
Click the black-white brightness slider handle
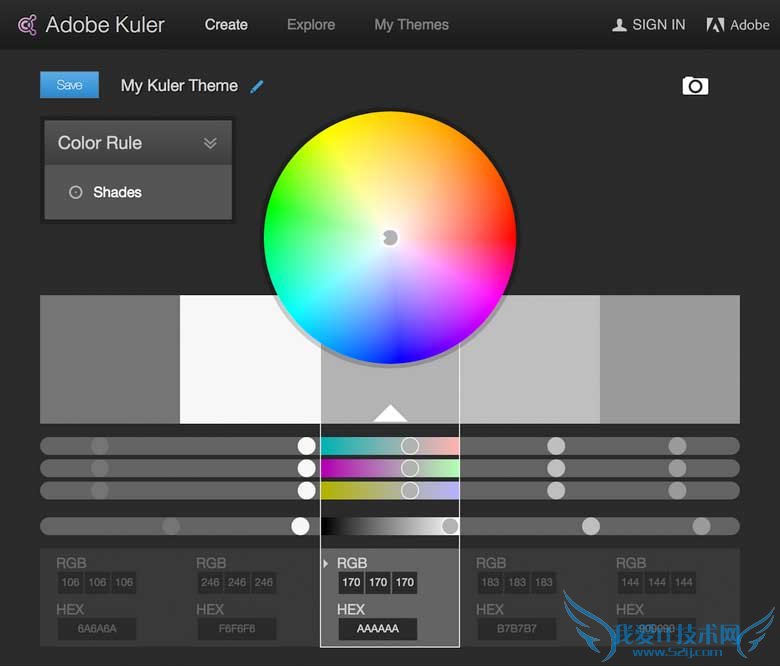pos(450,526)
